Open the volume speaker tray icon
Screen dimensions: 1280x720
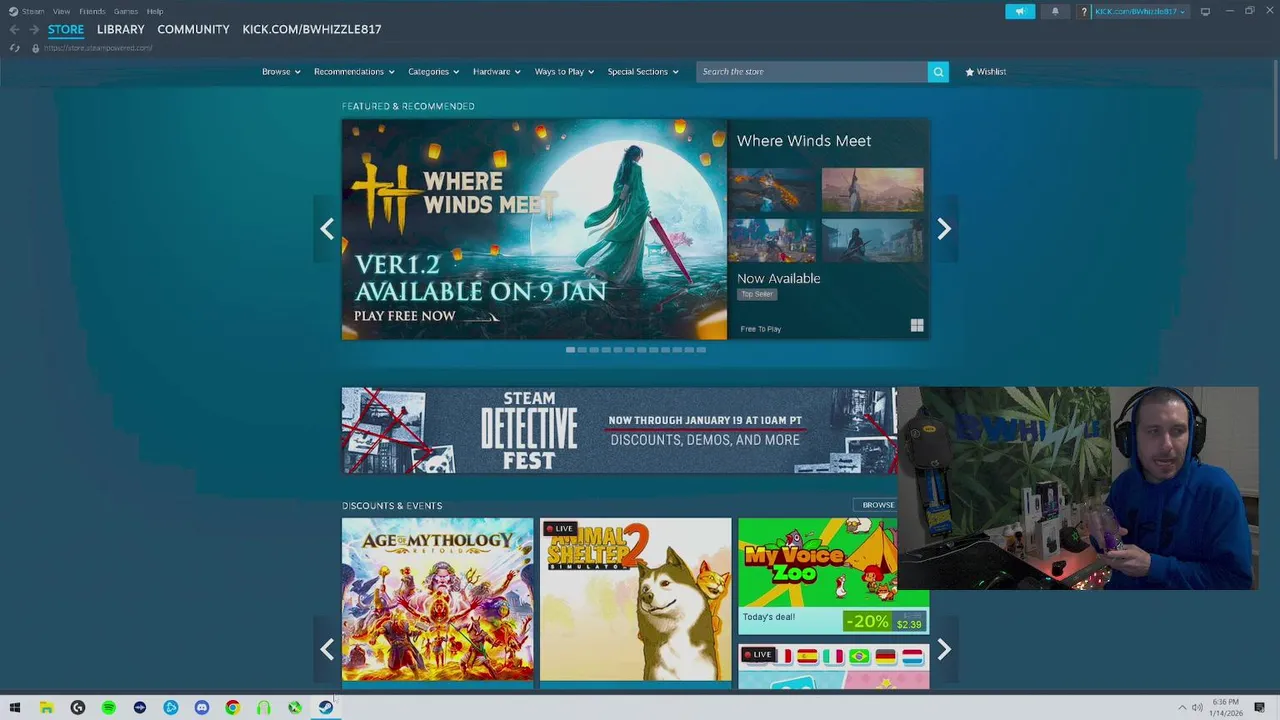(x=1197, y=708)
